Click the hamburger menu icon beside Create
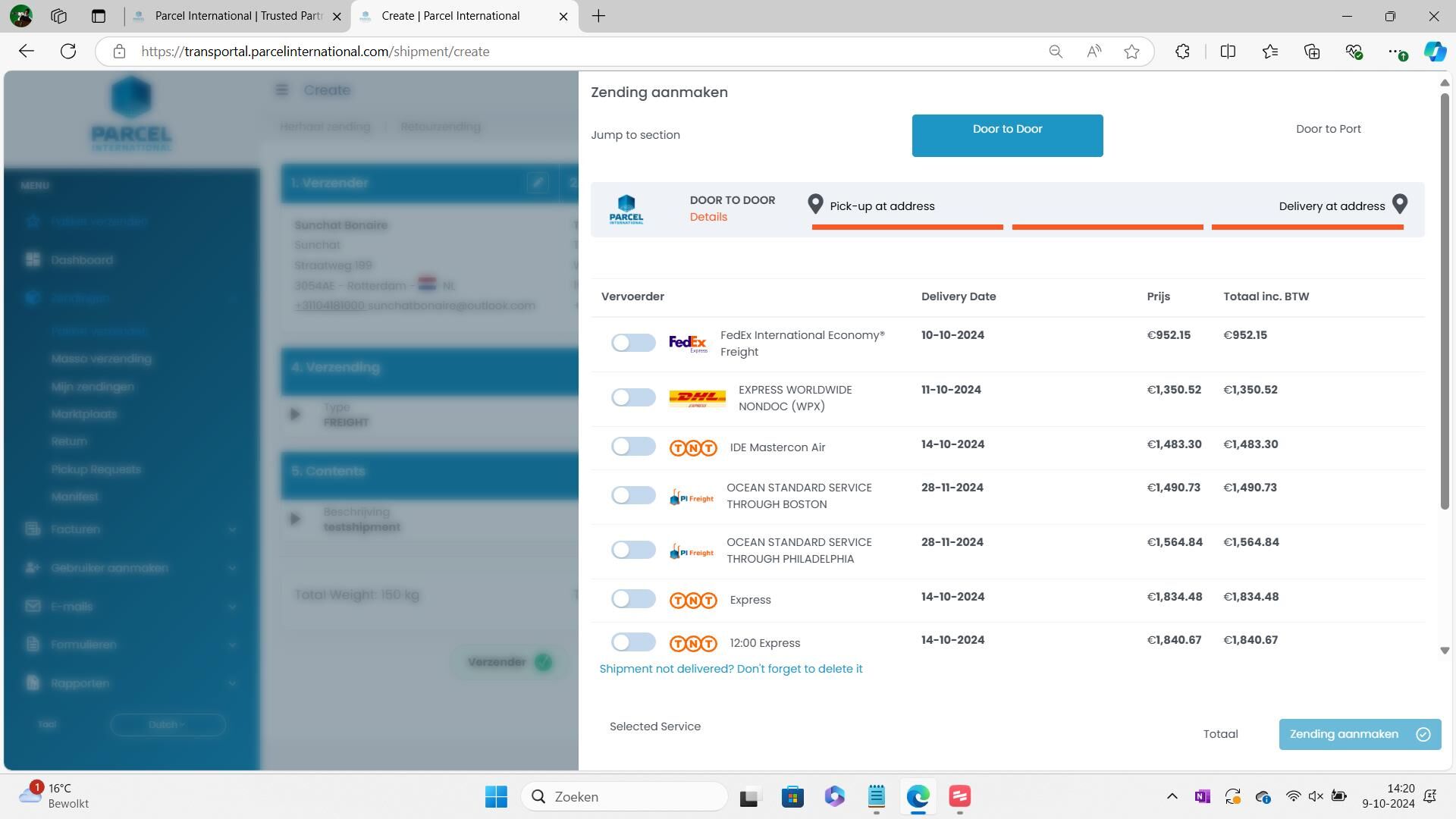Screen dimensions: 1456x819 click(281, 90)
